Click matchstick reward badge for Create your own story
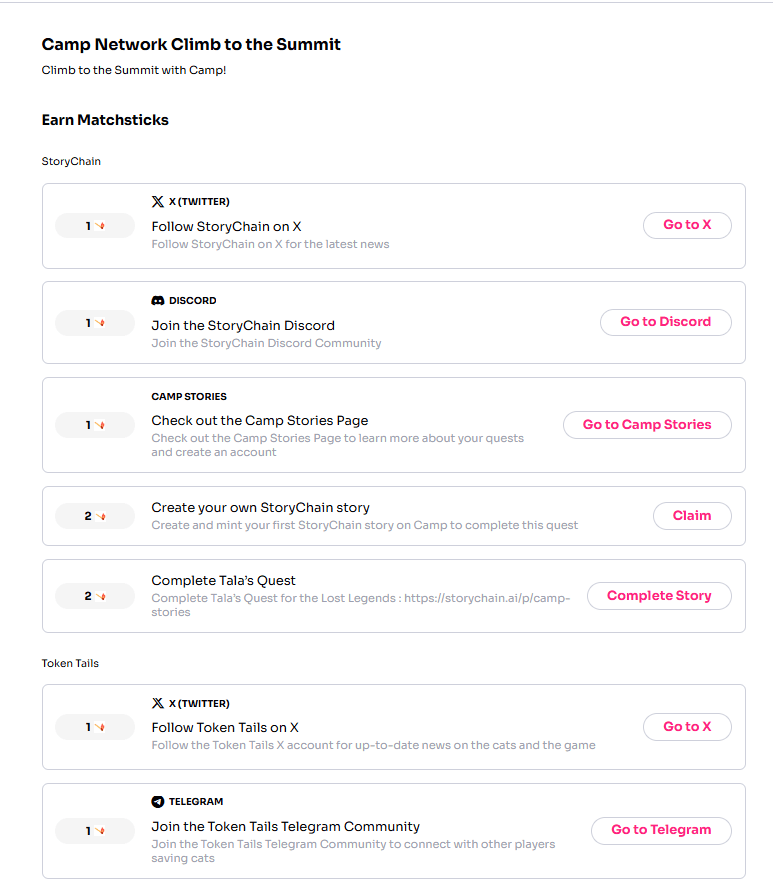This screenshot has height=880, width=773. tap(95, 516)
